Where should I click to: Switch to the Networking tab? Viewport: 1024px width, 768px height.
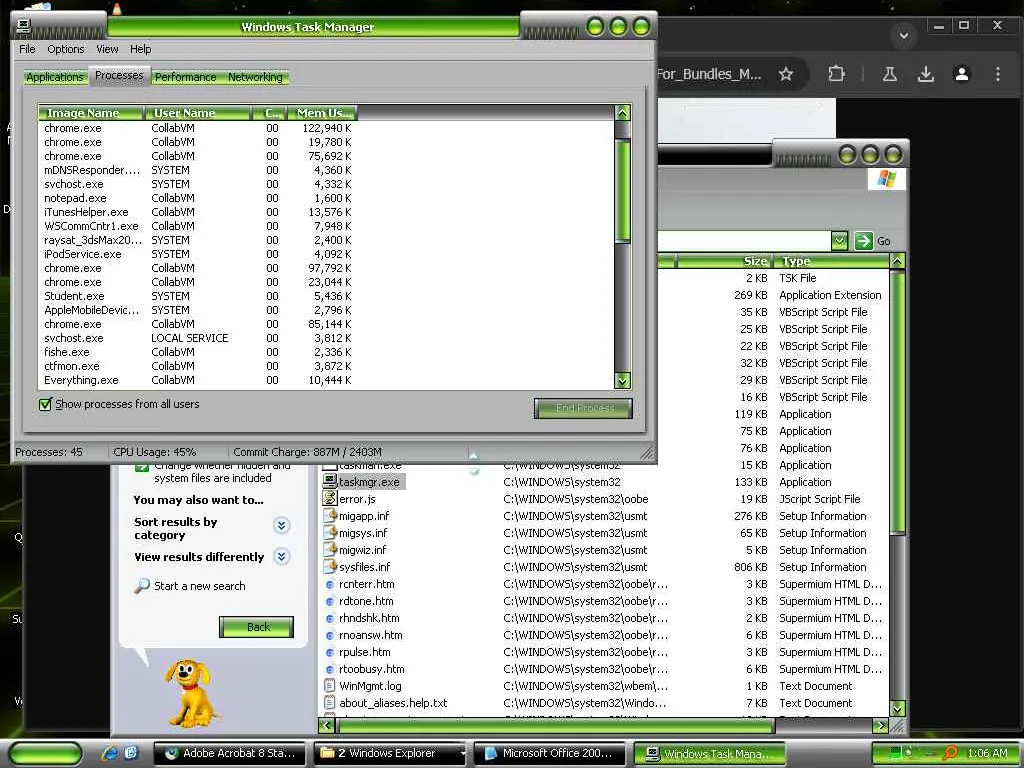pos(255,77)
